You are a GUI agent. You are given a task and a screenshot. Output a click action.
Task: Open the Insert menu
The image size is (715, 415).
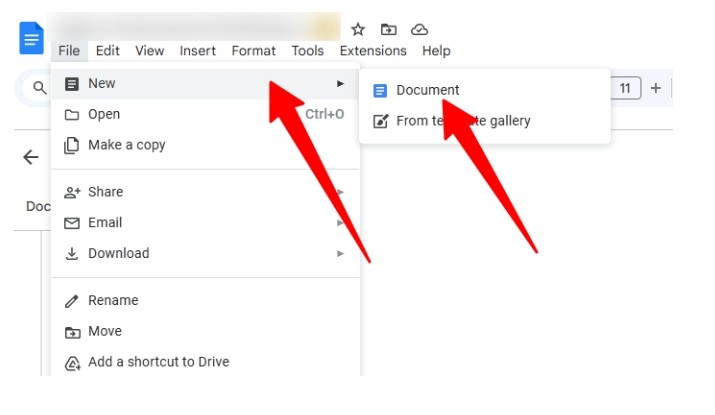(197, 51)
